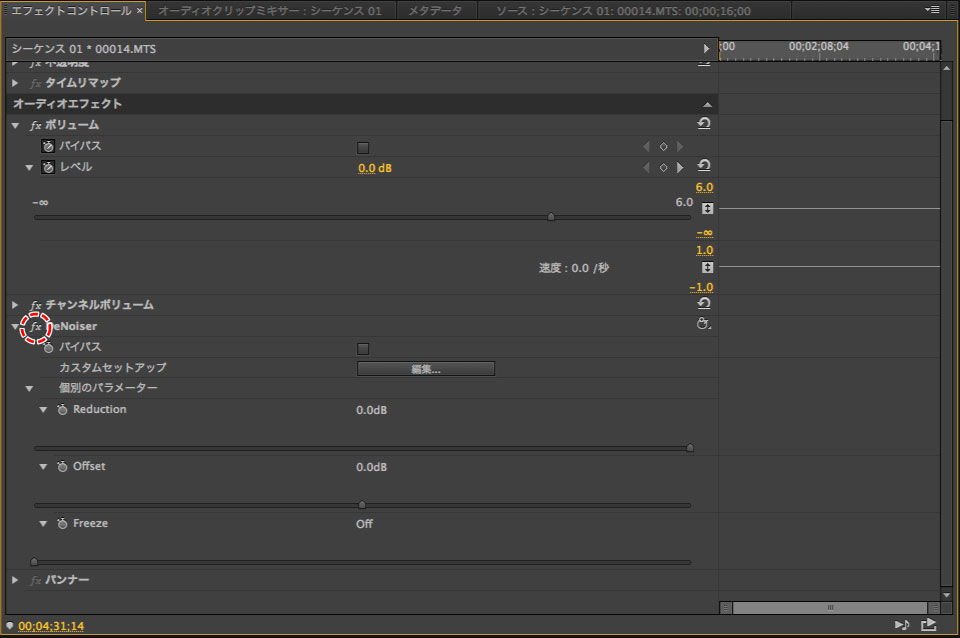Toggle the ボリューム バイパス stopwatch
Screen dimensions: 960x638
pos(47,146)
